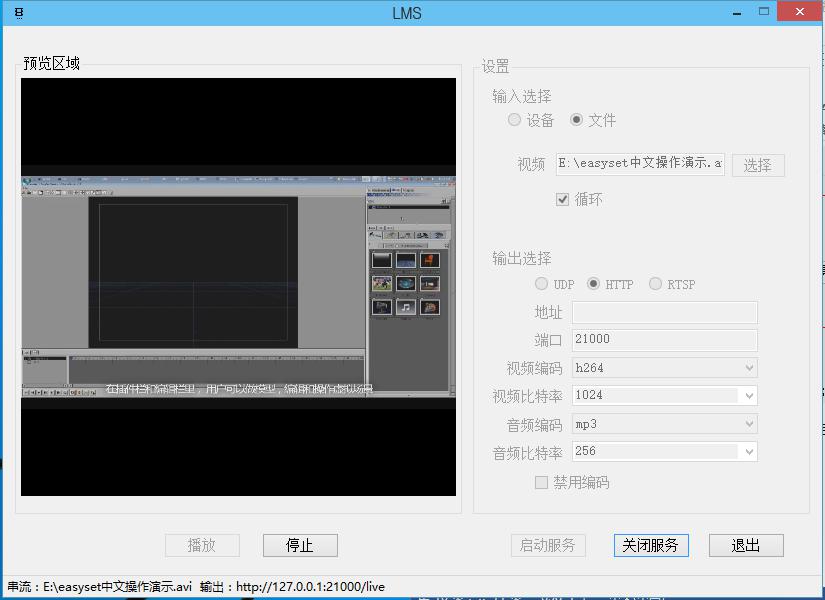825x600 pixels.
Task: Close the LMS window
Action: (802, 12)
